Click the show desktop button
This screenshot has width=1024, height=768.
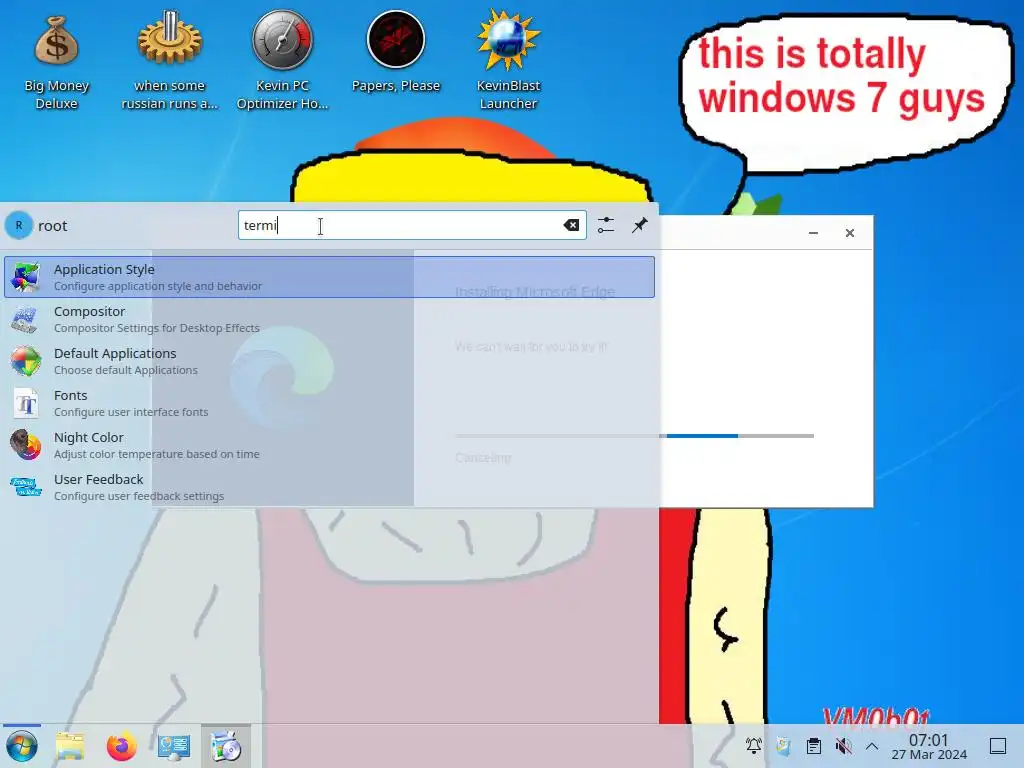pyautogui.click(x=998, y=746)
